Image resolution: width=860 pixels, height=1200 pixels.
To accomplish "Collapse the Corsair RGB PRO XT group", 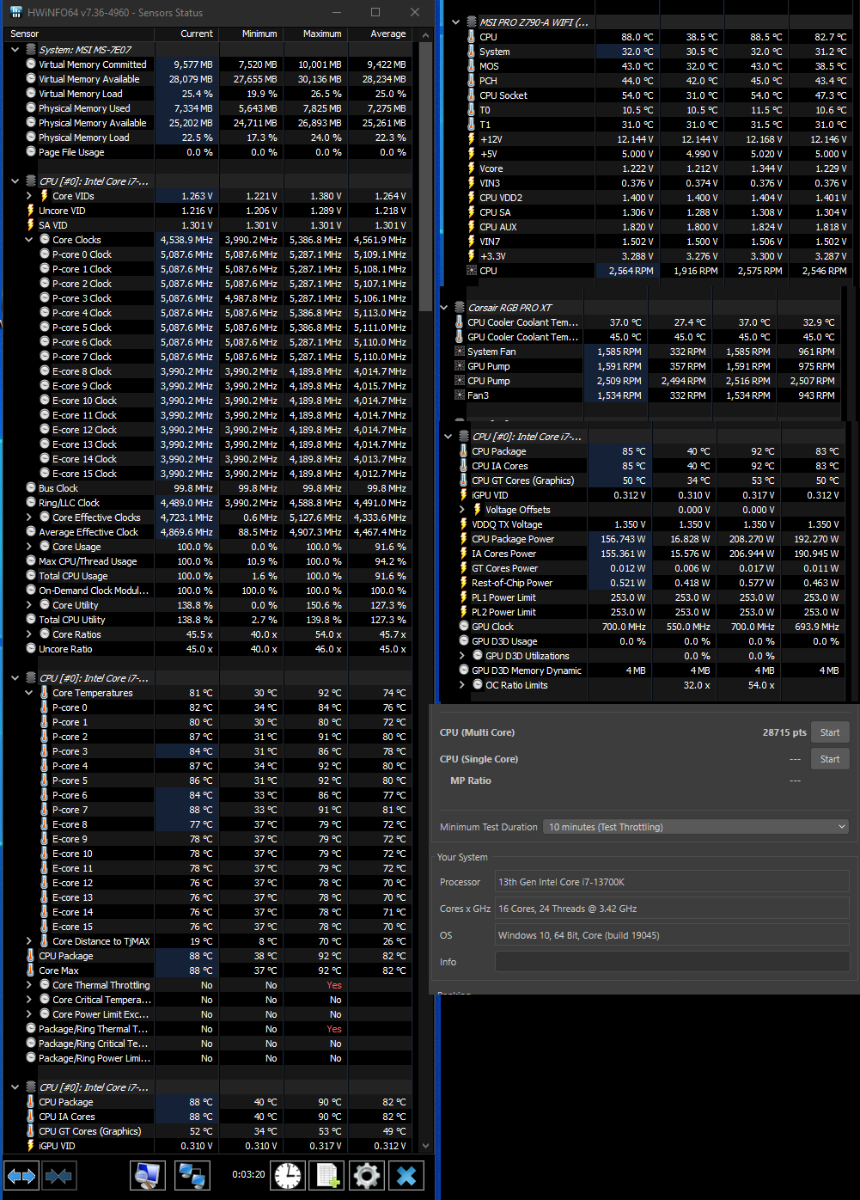I will pos(444,308).
